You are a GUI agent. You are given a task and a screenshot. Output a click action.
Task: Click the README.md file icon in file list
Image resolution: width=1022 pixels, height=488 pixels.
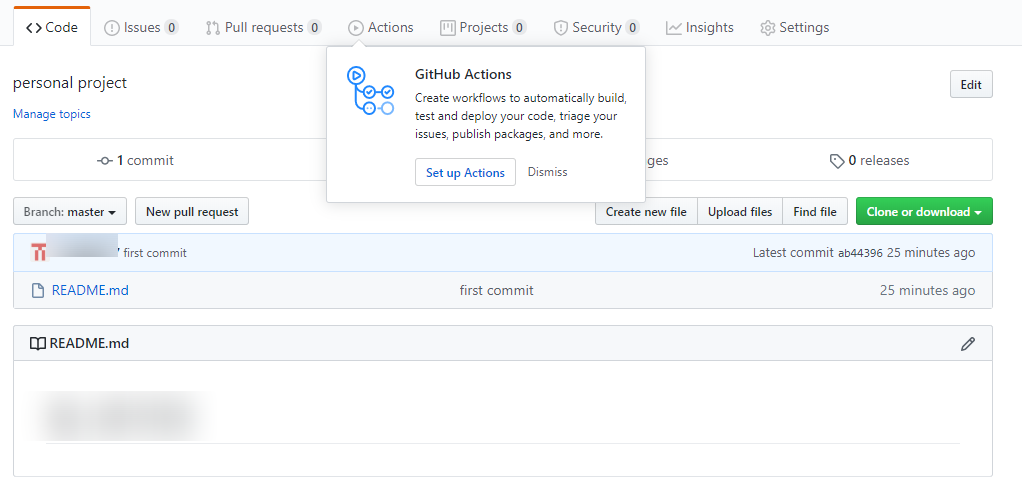(x=38, y=290)
